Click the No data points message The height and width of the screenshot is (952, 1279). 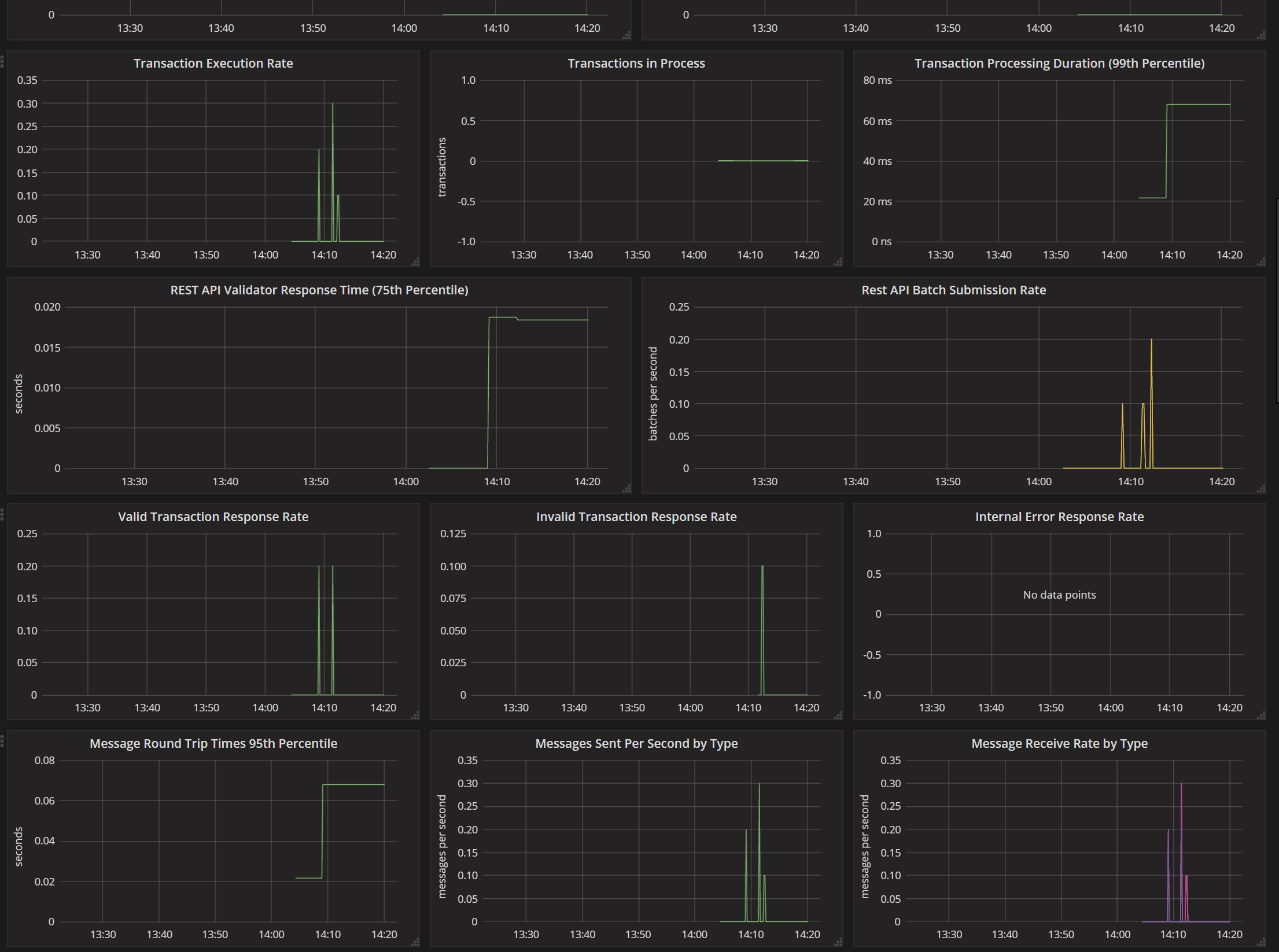coord(1059,595)
